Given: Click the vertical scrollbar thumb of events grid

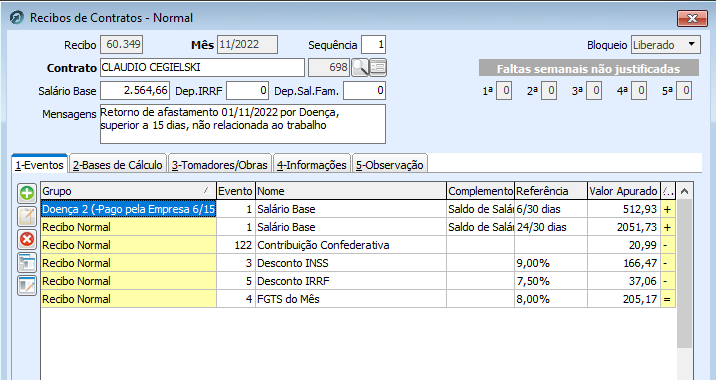Looking at the screenshot, I should click(x=684, y=274).
